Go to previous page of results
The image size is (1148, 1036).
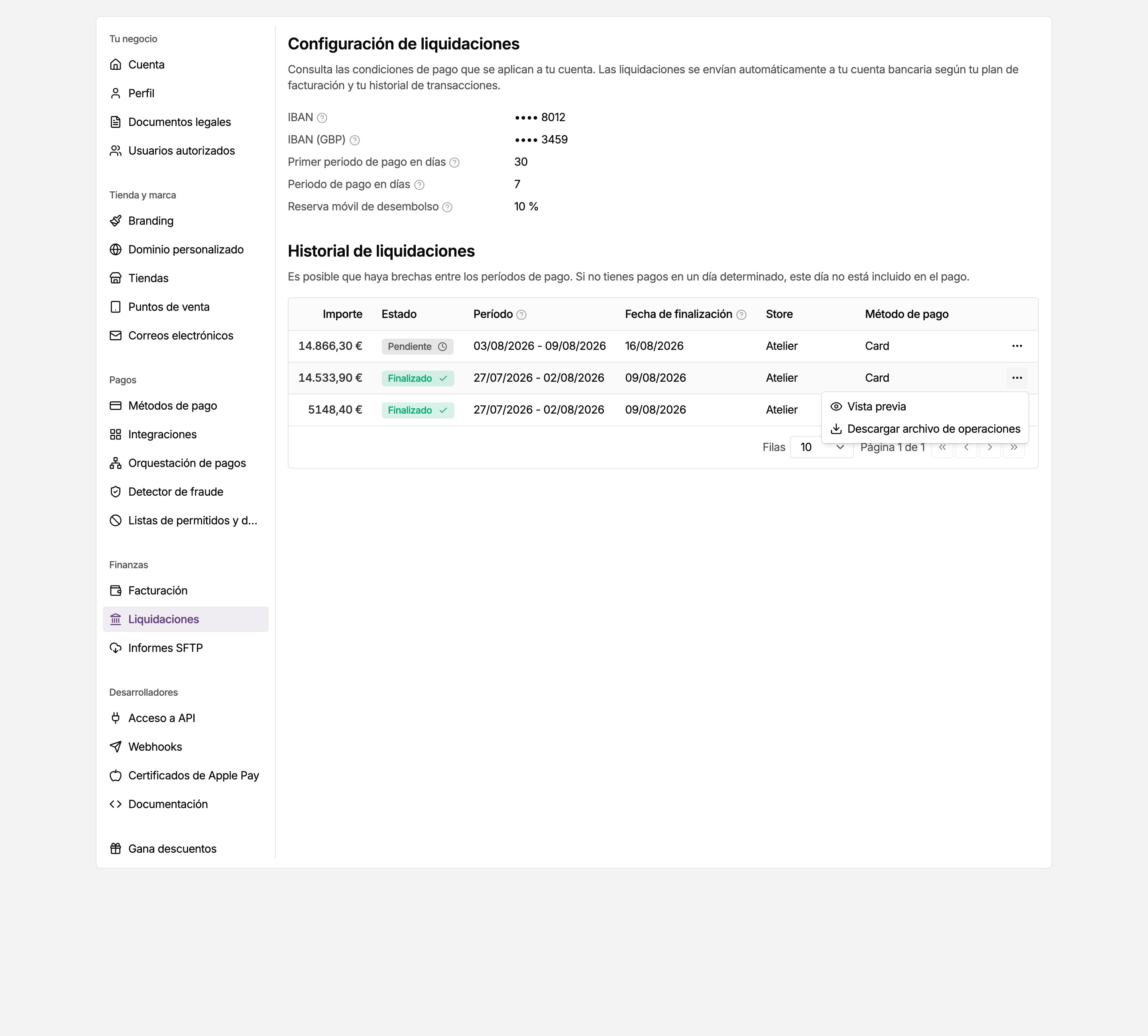pos(966,447)
